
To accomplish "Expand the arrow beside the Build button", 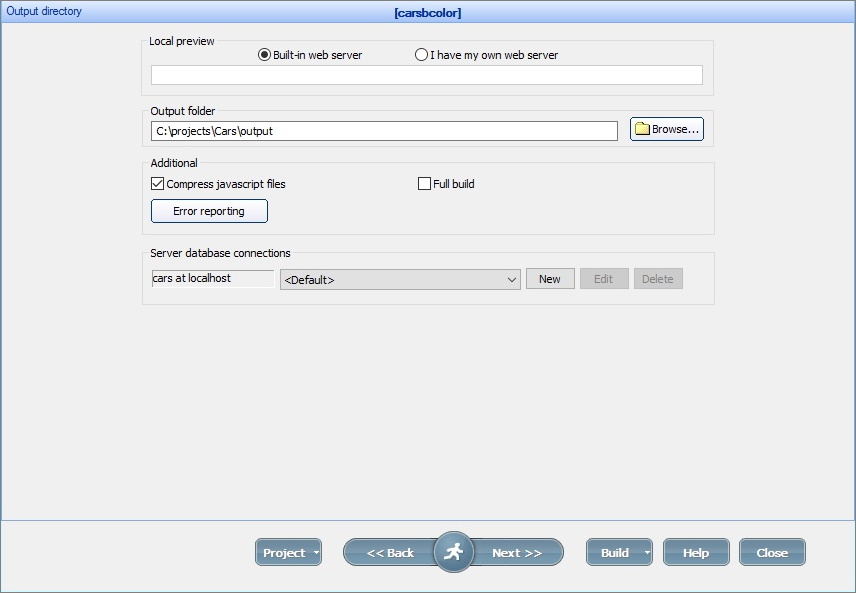I will tap(648, 553).
